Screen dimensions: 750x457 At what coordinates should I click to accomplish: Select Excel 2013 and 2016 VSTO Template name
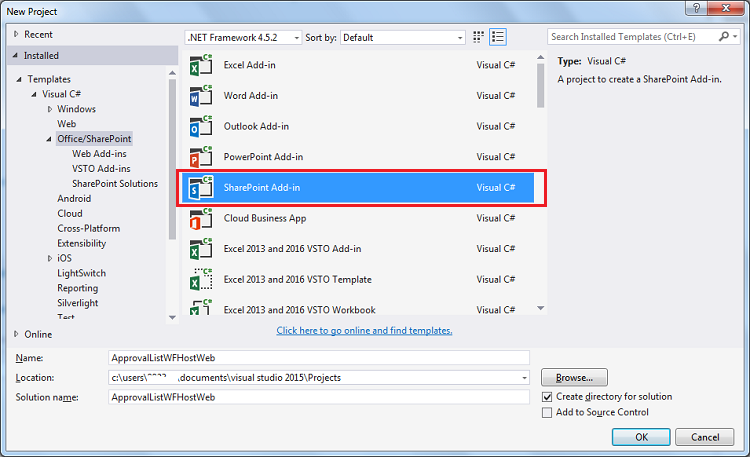(x=298, y=279)
